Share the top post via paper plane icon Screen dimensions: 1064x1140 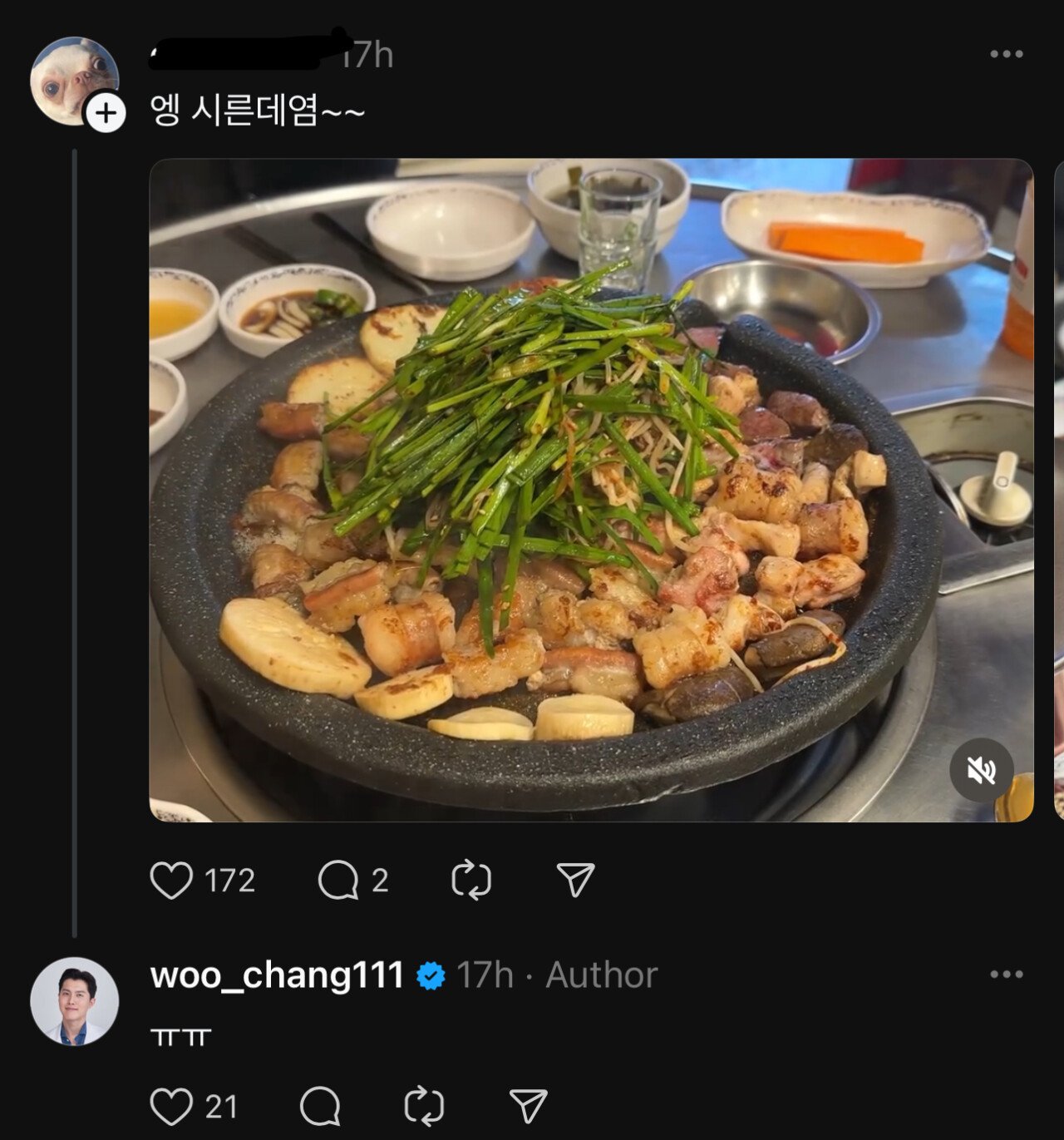tap(575, 880)
